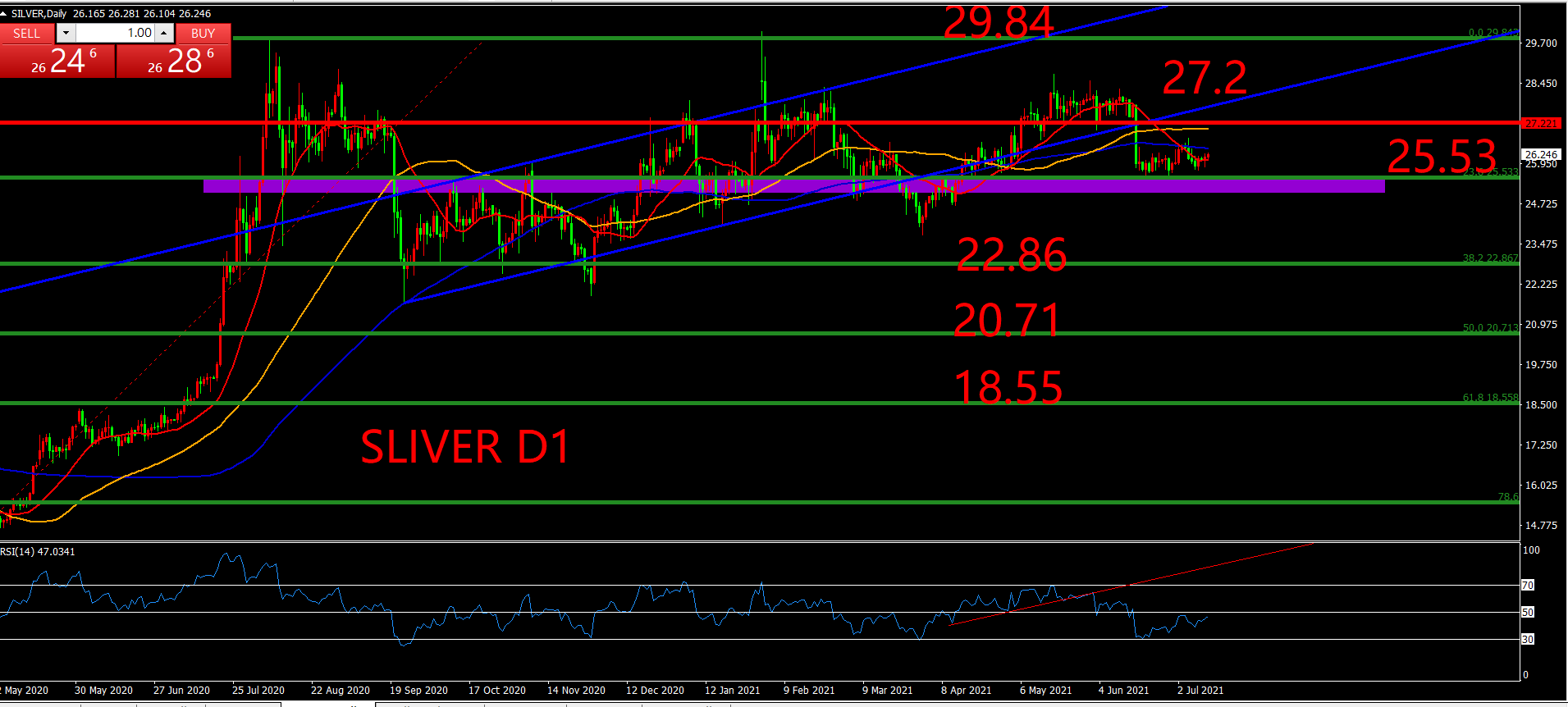
Task: Select the 25.53 red text label
Action: 1442,156
